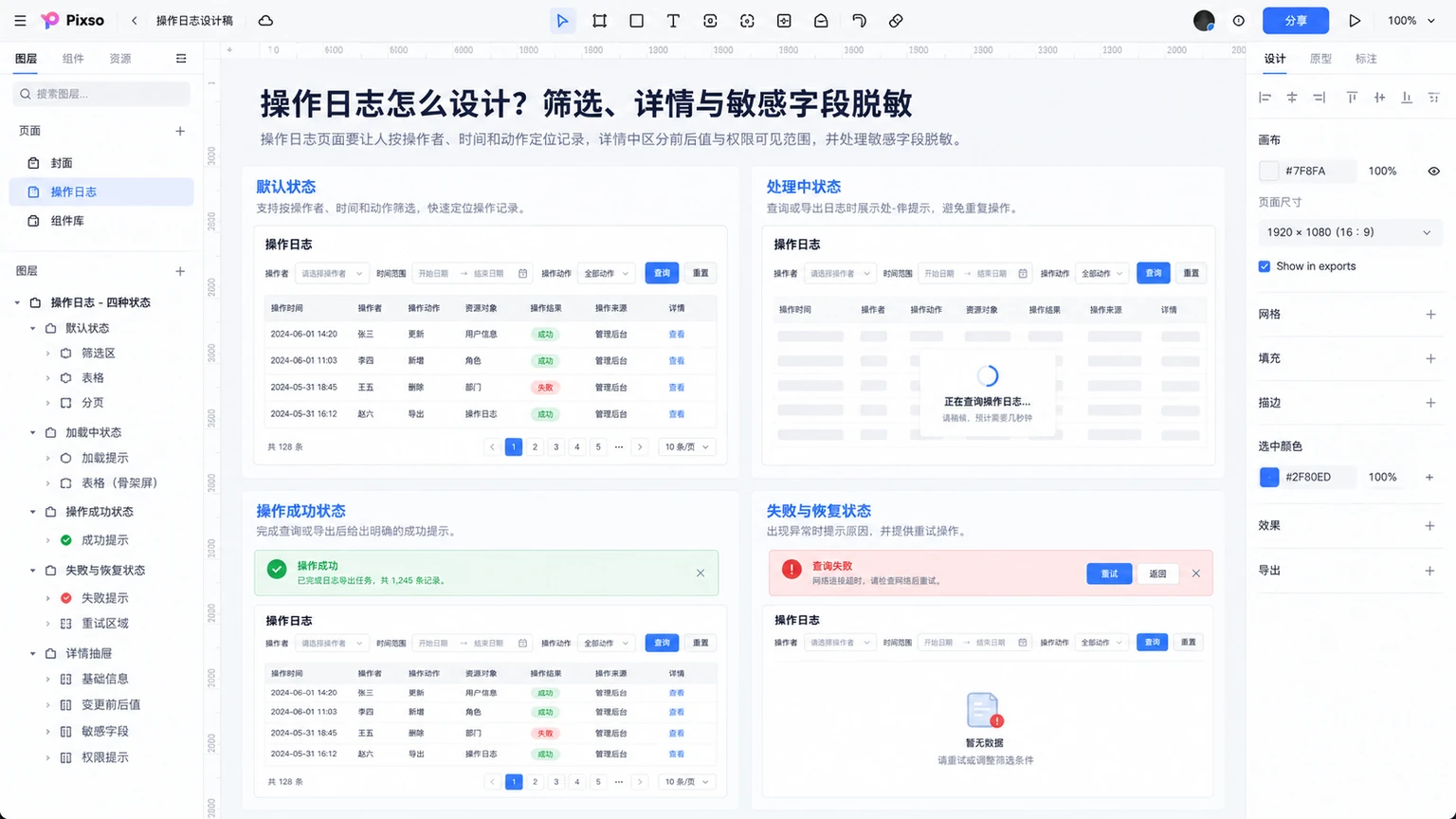Open the page size 1920 × 1080 dropdown

point(1350,232)
